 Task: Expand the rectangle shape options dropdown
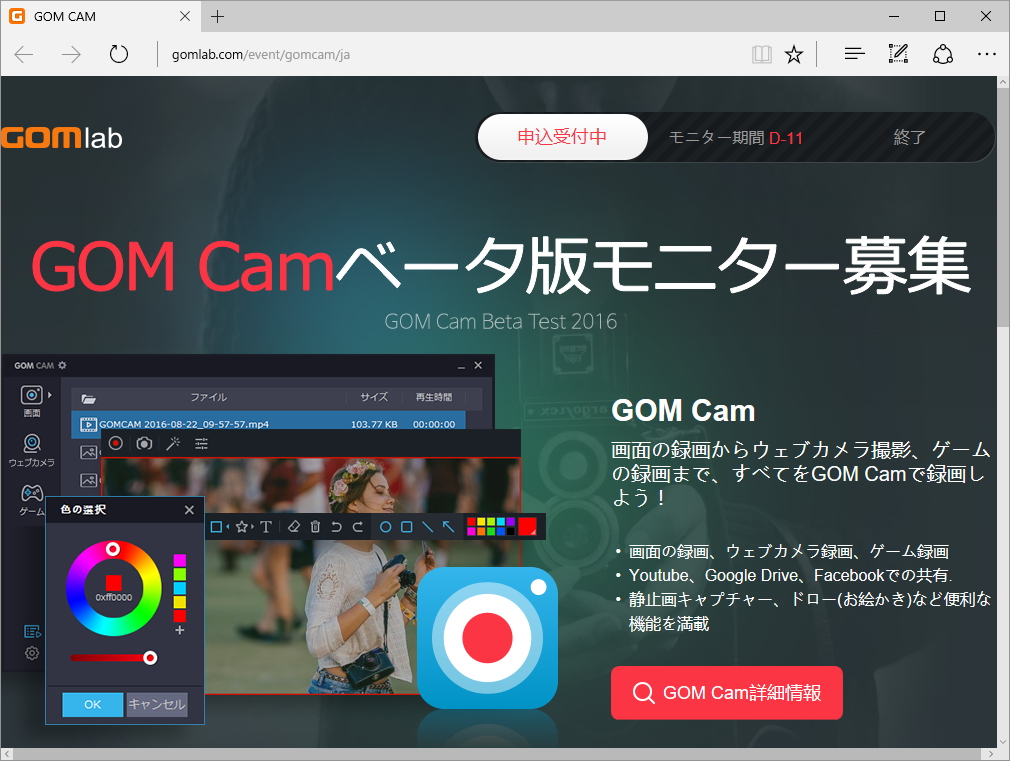(x=229, y=526)
